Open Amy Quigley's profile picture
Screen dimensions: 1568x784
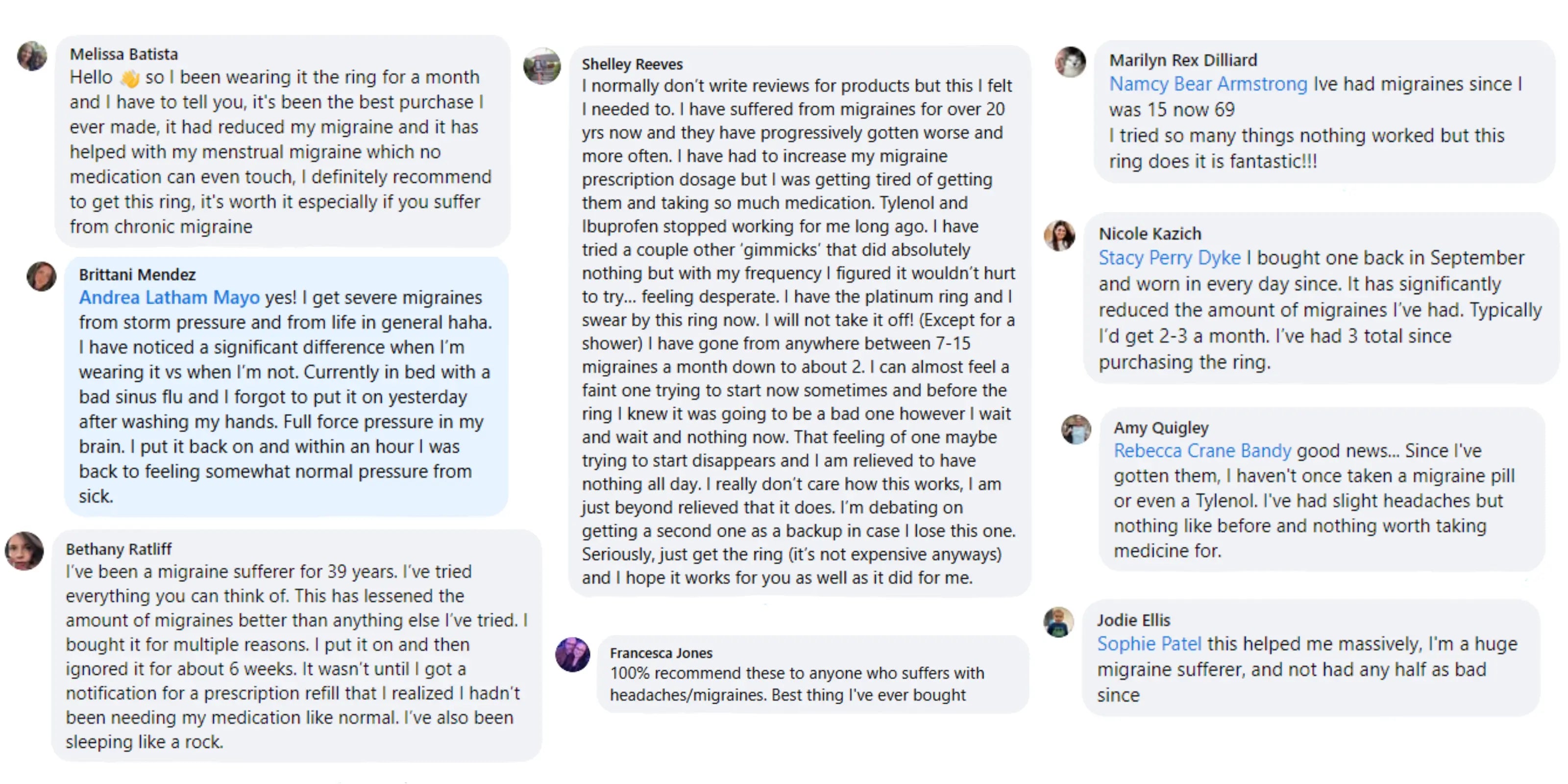pyautogui.click(x=1076, y=430)
